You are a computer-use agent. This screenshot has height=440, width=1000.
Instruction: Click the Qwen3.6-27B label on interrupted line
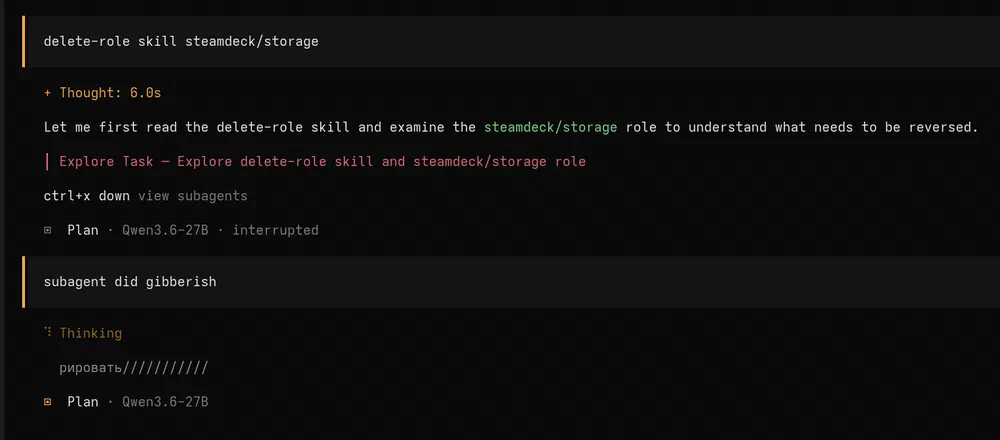(x=165, y=230)
